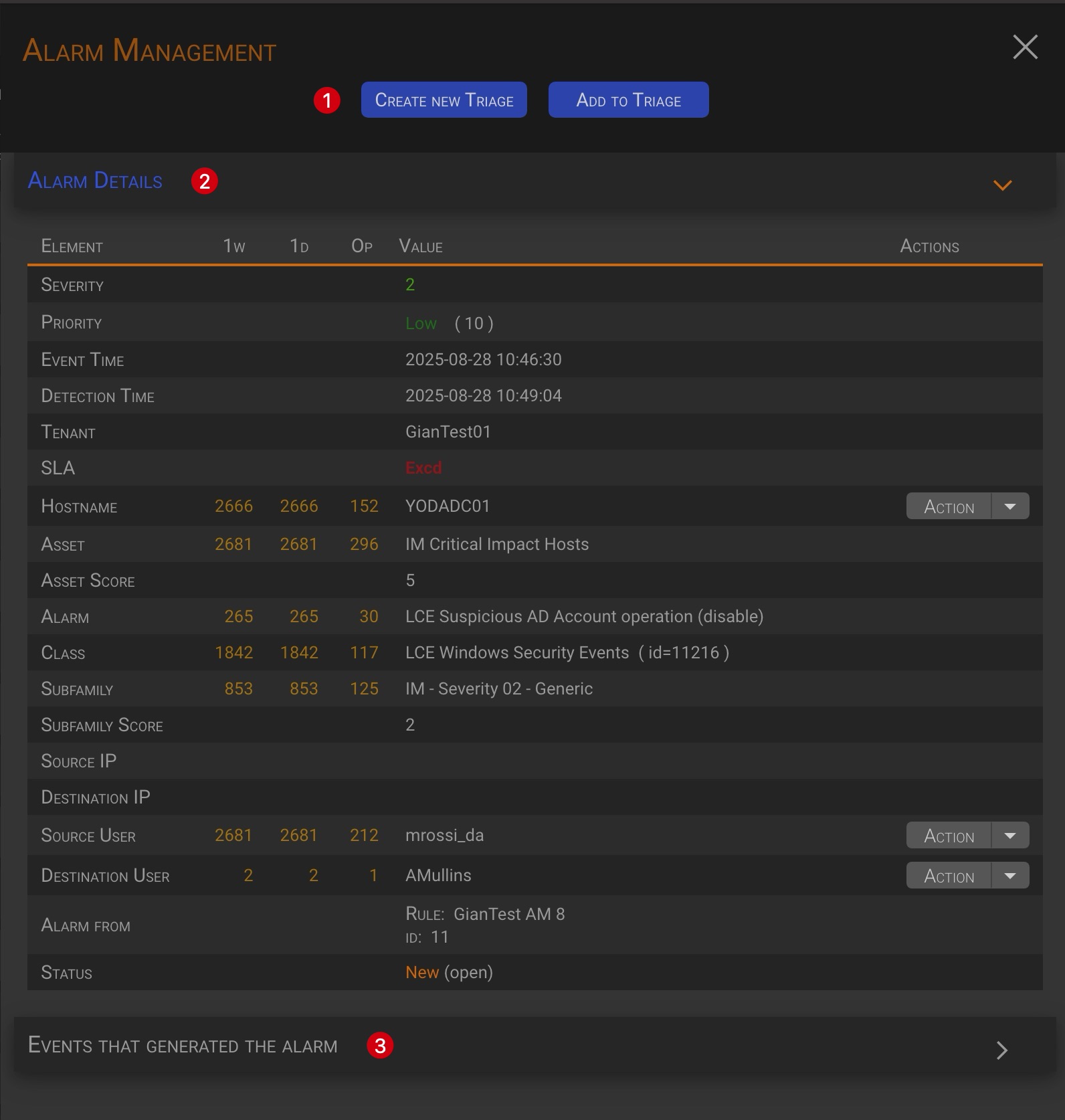Image resolution: width=1065 pixels, height=1120 pixels.
Task: Open the Source User Action dropdown arrow
Action: tap(1010, 836)
